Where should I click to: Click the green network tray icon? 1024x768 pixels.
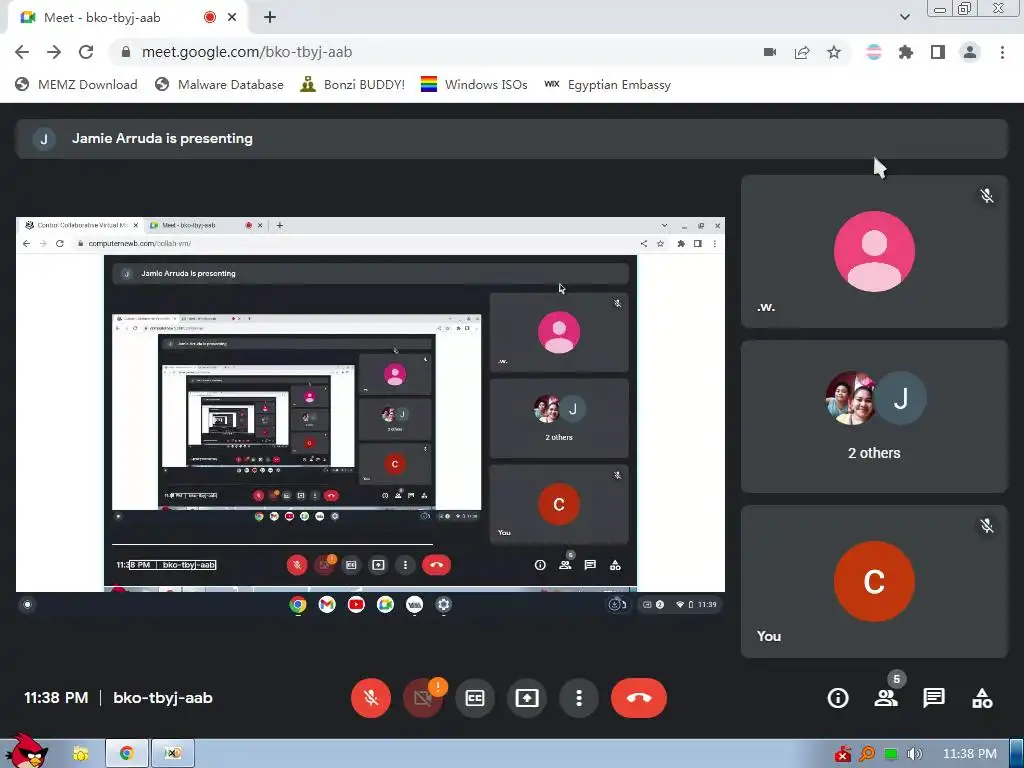pos(891,754)
